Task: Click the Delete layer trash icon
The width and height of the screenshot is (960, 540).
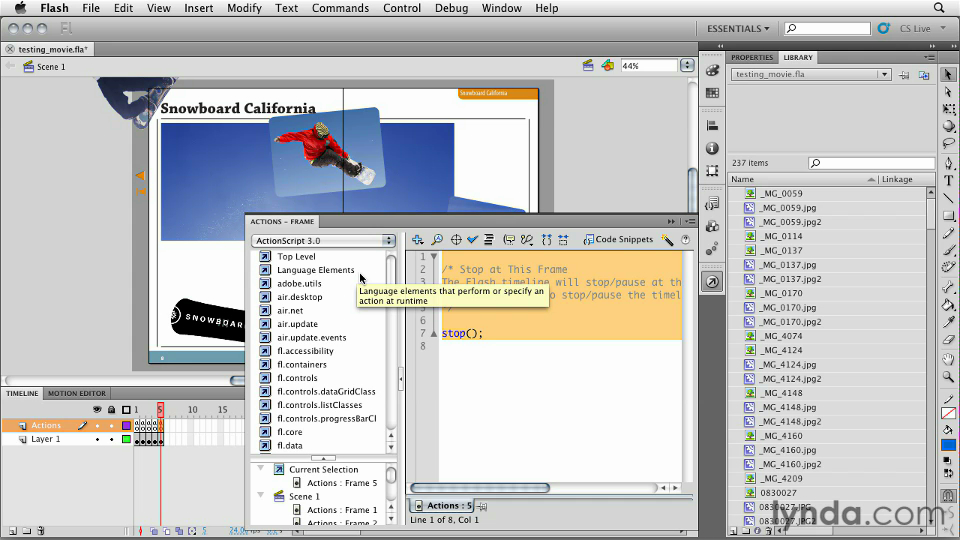Action: coord(41,531)
